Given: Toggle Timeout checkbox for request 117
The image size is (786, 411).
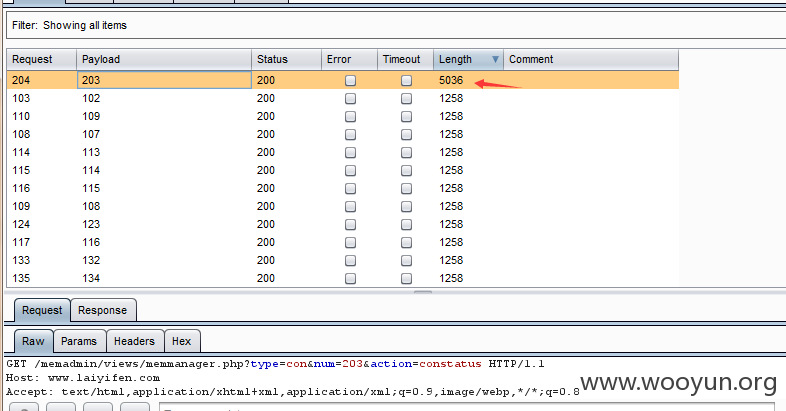Looking at the screenshot, I should pyautogui.click(x=407, y=243).
